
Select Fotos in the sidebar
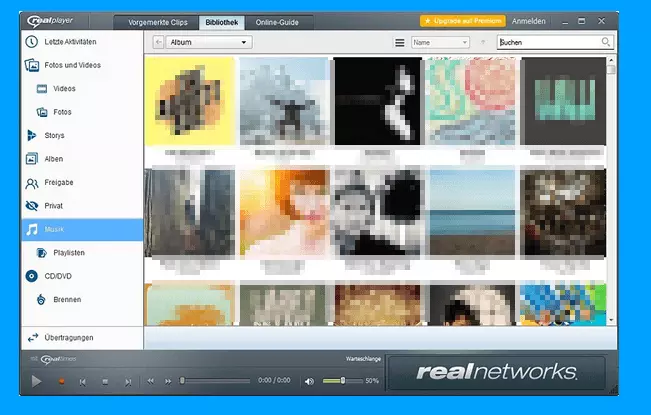tap(82, 112)
